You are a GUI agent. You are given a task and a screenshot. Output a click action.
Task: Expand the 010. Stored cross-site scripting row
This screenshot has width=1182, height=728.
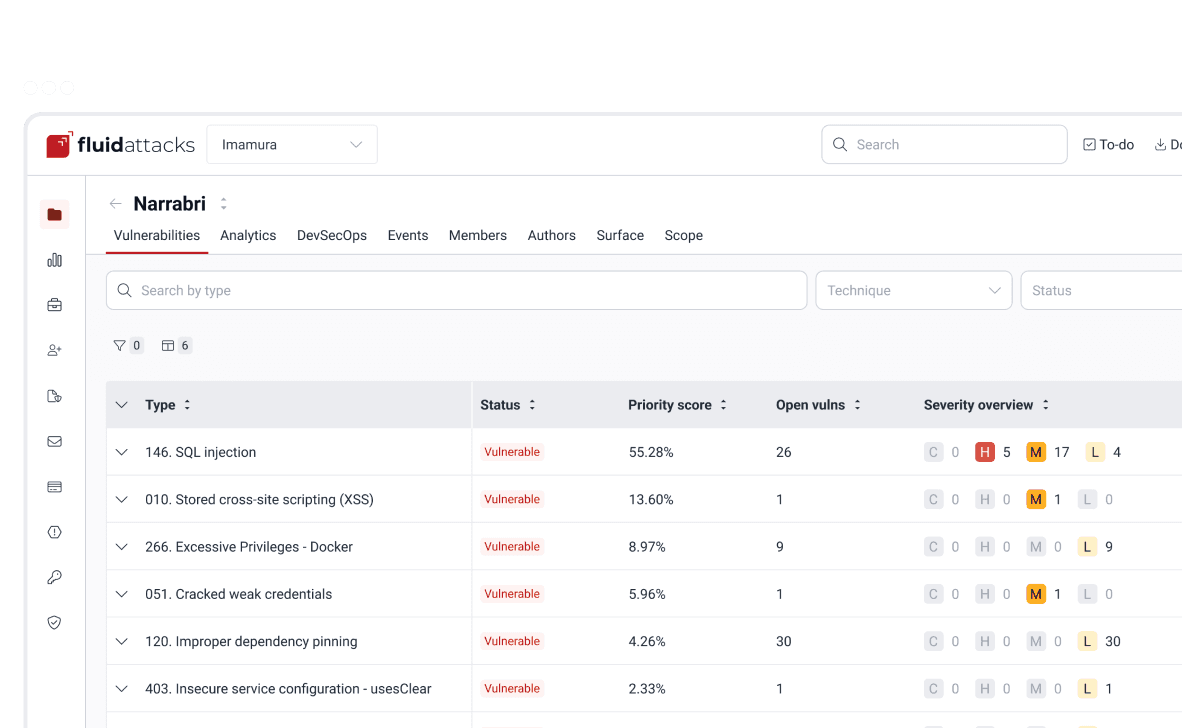tap(121, 499)
